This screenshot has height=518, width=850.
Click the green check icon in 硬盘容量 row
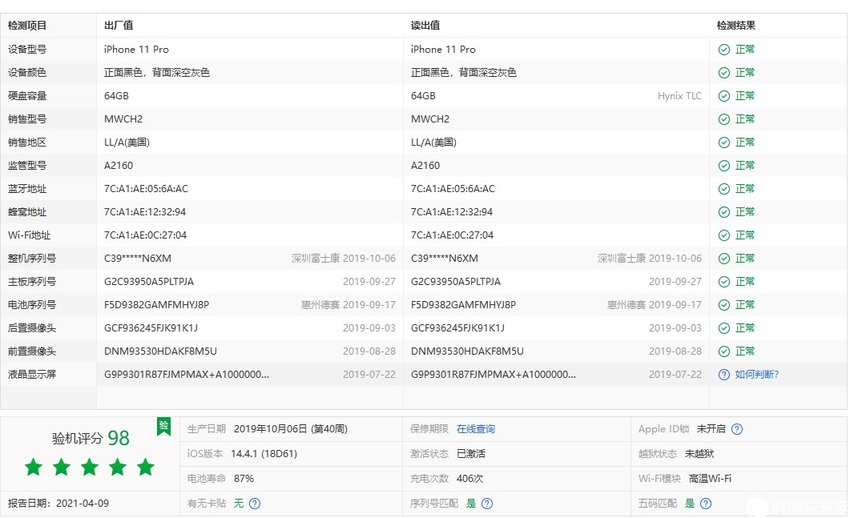pos(724,96)
